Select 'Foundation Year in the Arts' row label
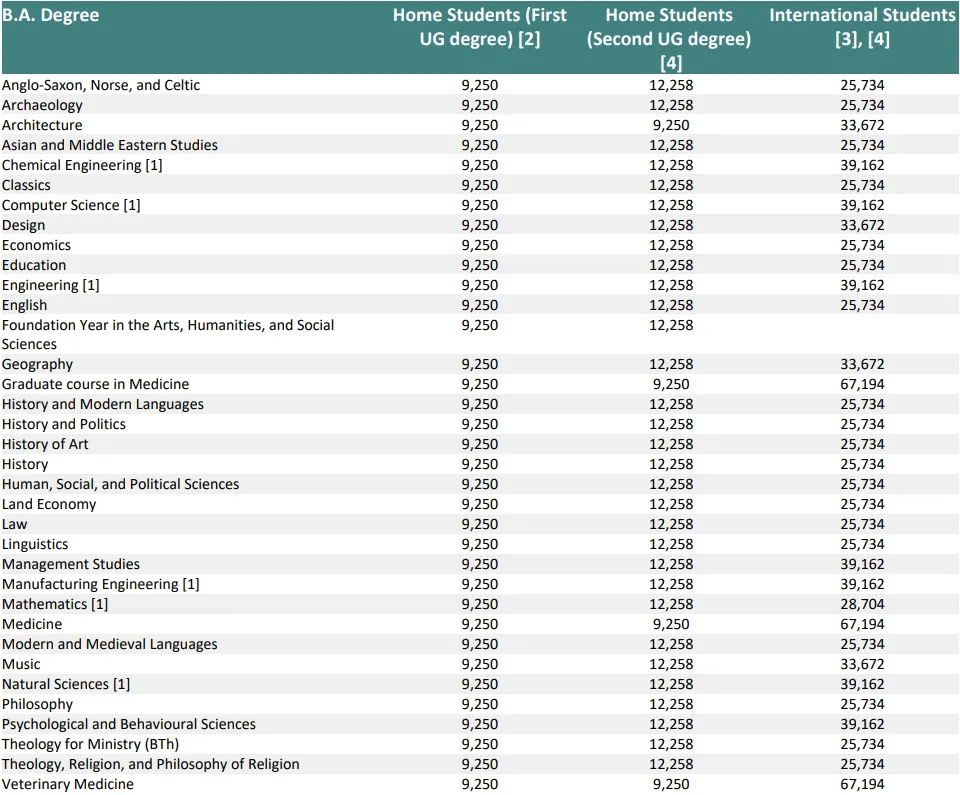 pos(168,334)
